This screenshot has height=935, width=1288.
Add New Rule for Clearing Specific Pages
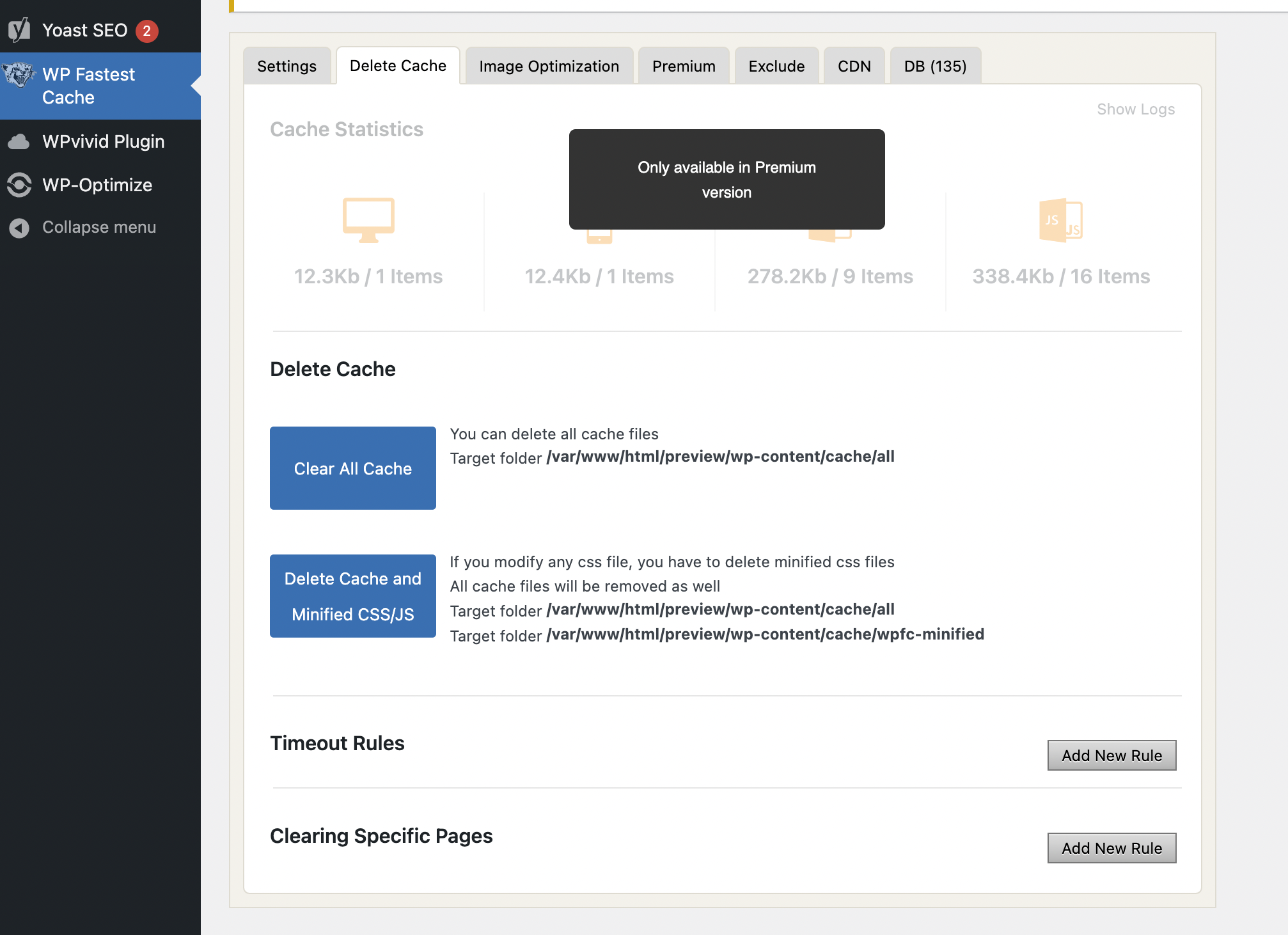1111,848
